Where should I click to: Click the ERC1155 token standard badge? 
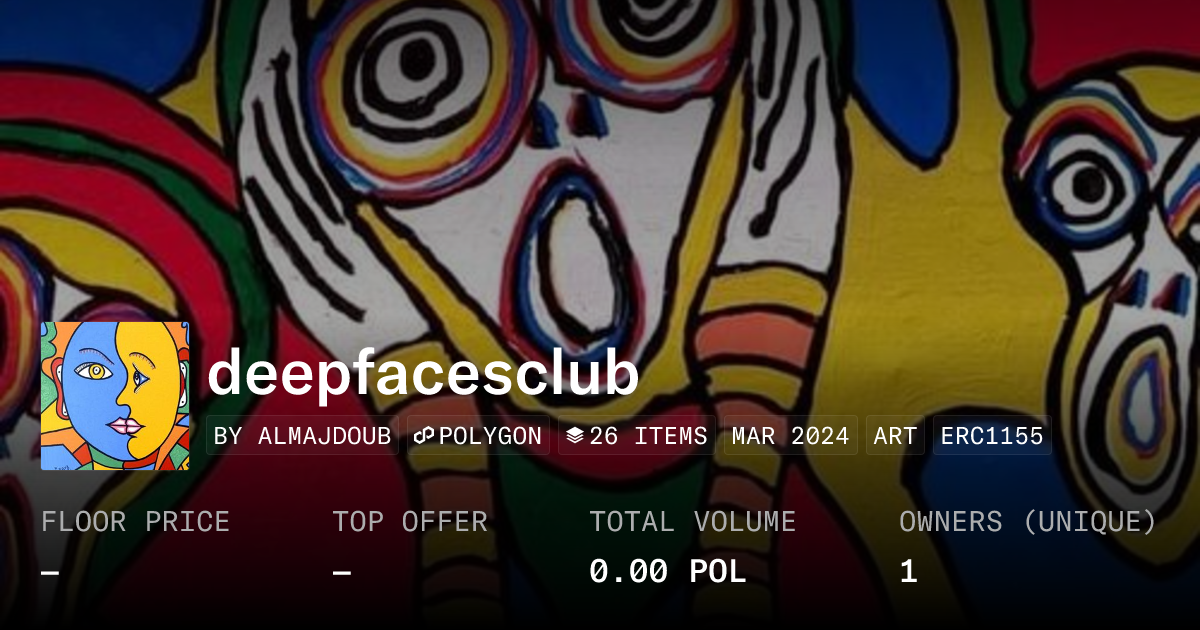coord(992,436)
